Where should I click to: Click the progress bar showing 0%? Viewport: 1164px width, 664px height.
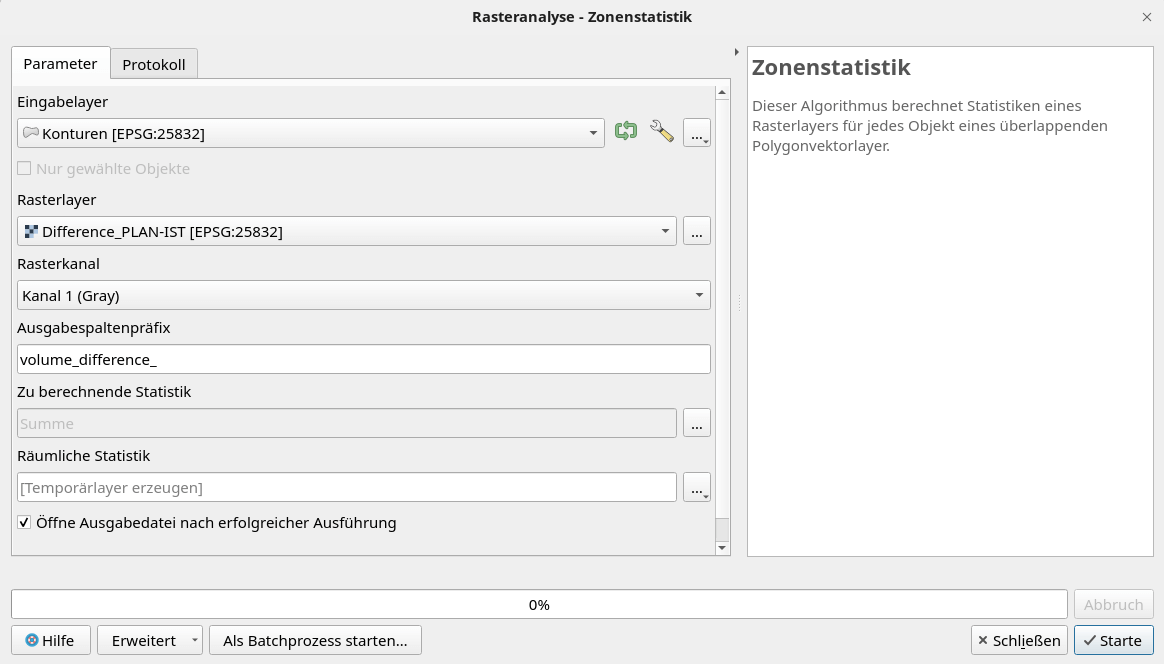(x=540, y=604)
